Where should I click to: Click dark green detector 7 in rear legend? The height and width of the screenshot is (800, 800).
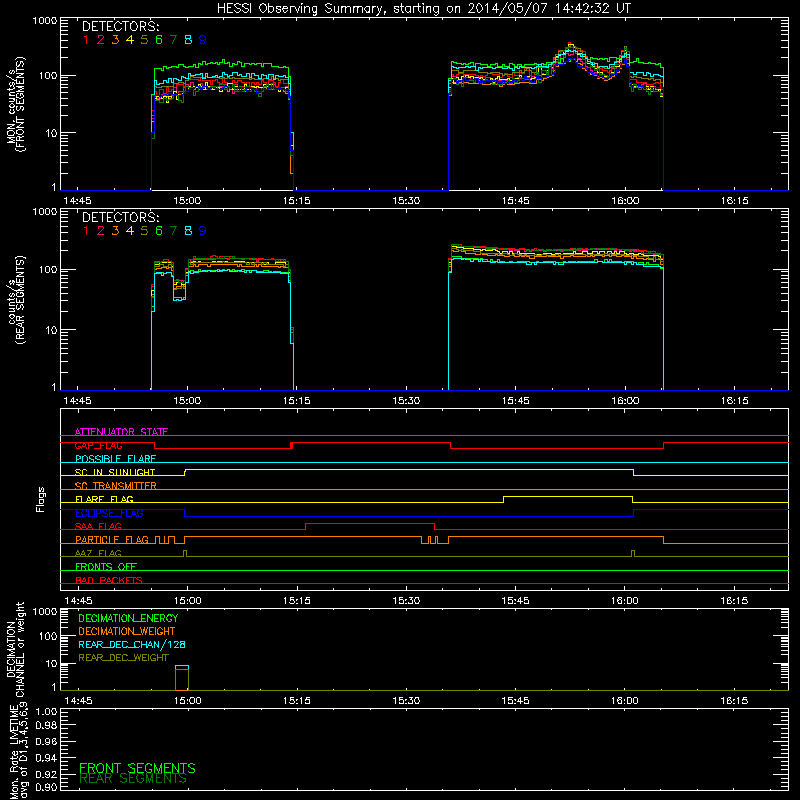173,231
